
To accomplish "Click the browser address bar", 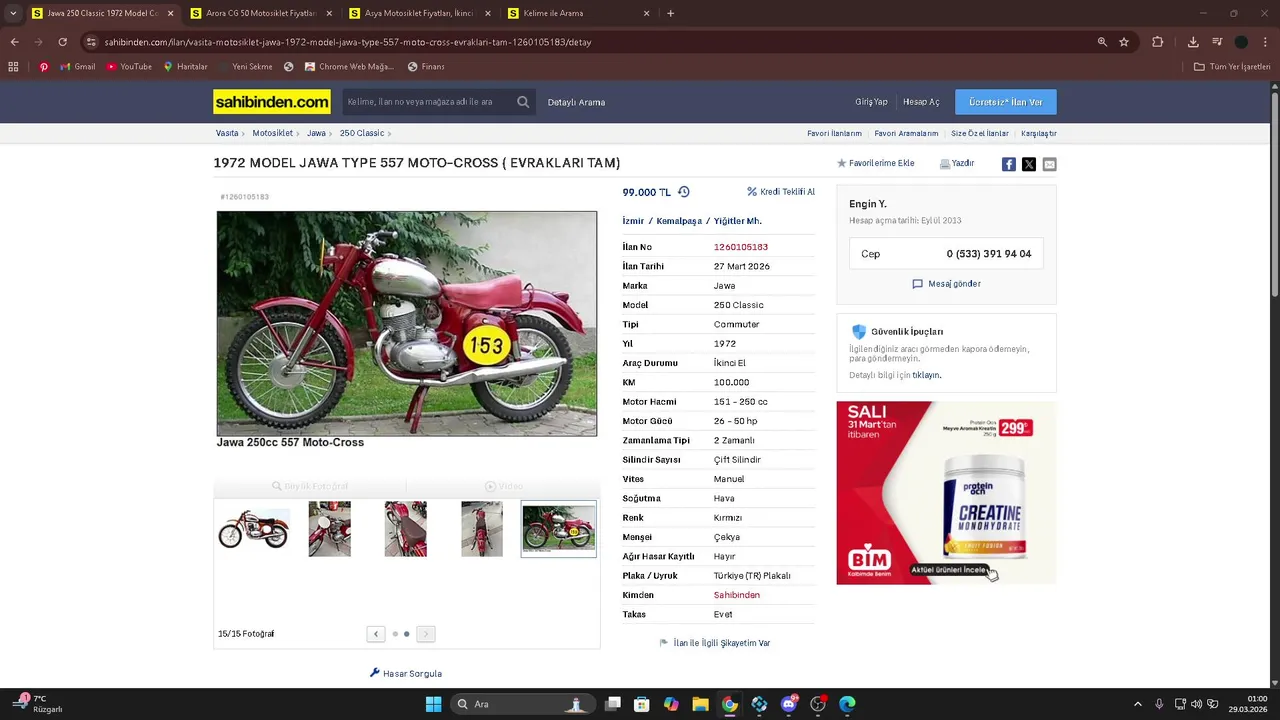I will tap(590, 42).
